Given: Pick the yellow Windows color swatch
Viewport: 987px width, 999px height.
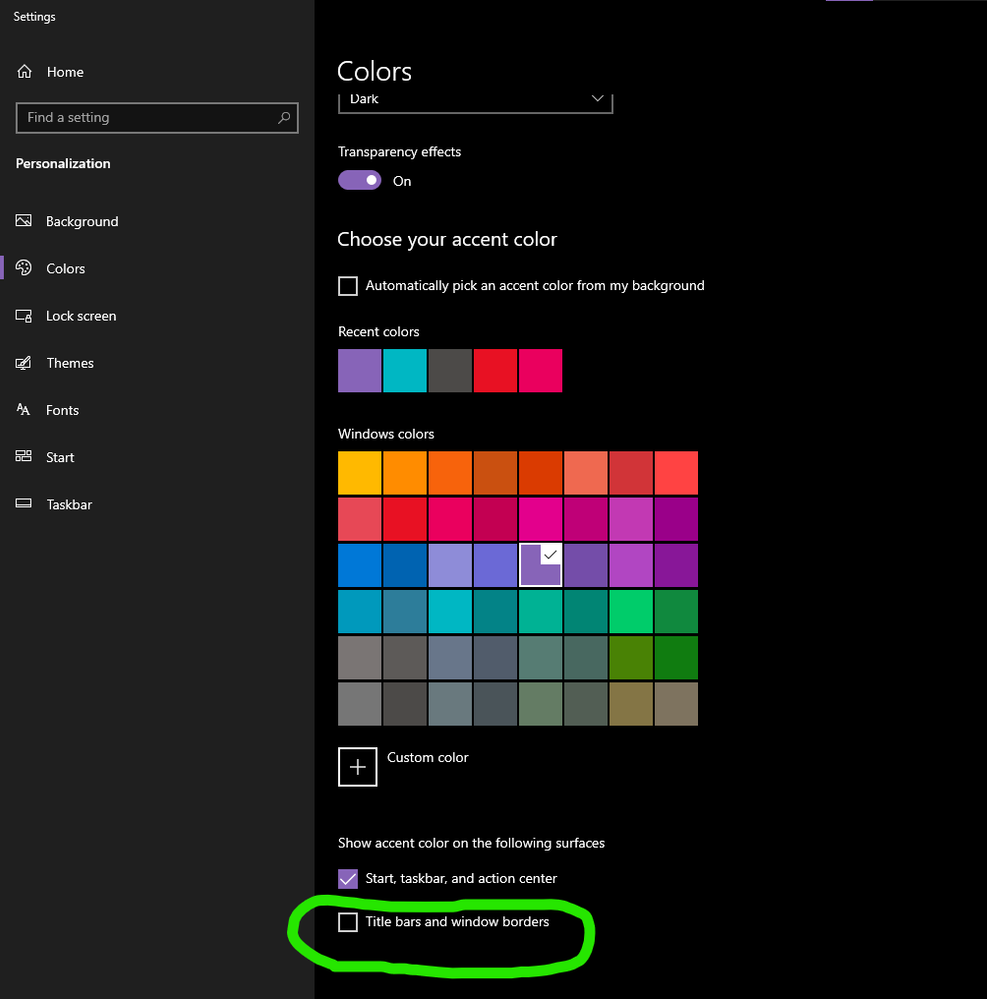Looking at the screenshot, I should click(360, 473).
